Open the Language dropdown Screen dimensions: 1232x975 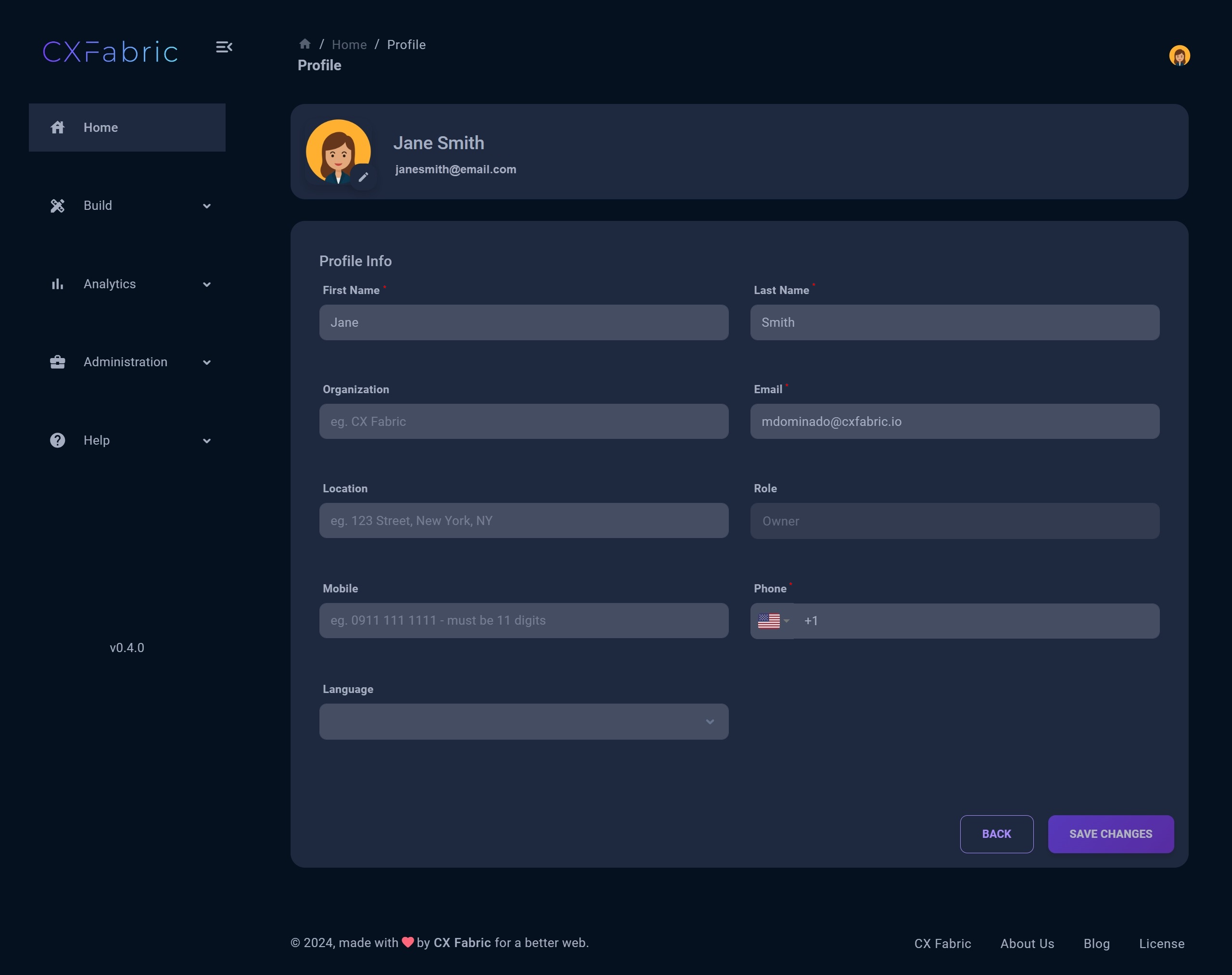(523, 721)
